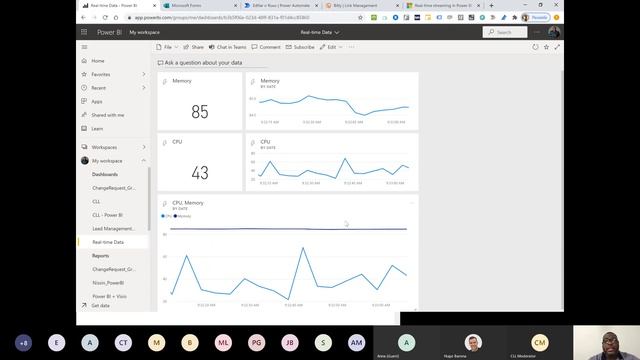The width and height of the screenshot is (640, 360).
Task: Open the browser extensions puzzle icon
Action: tap(514, 18)
